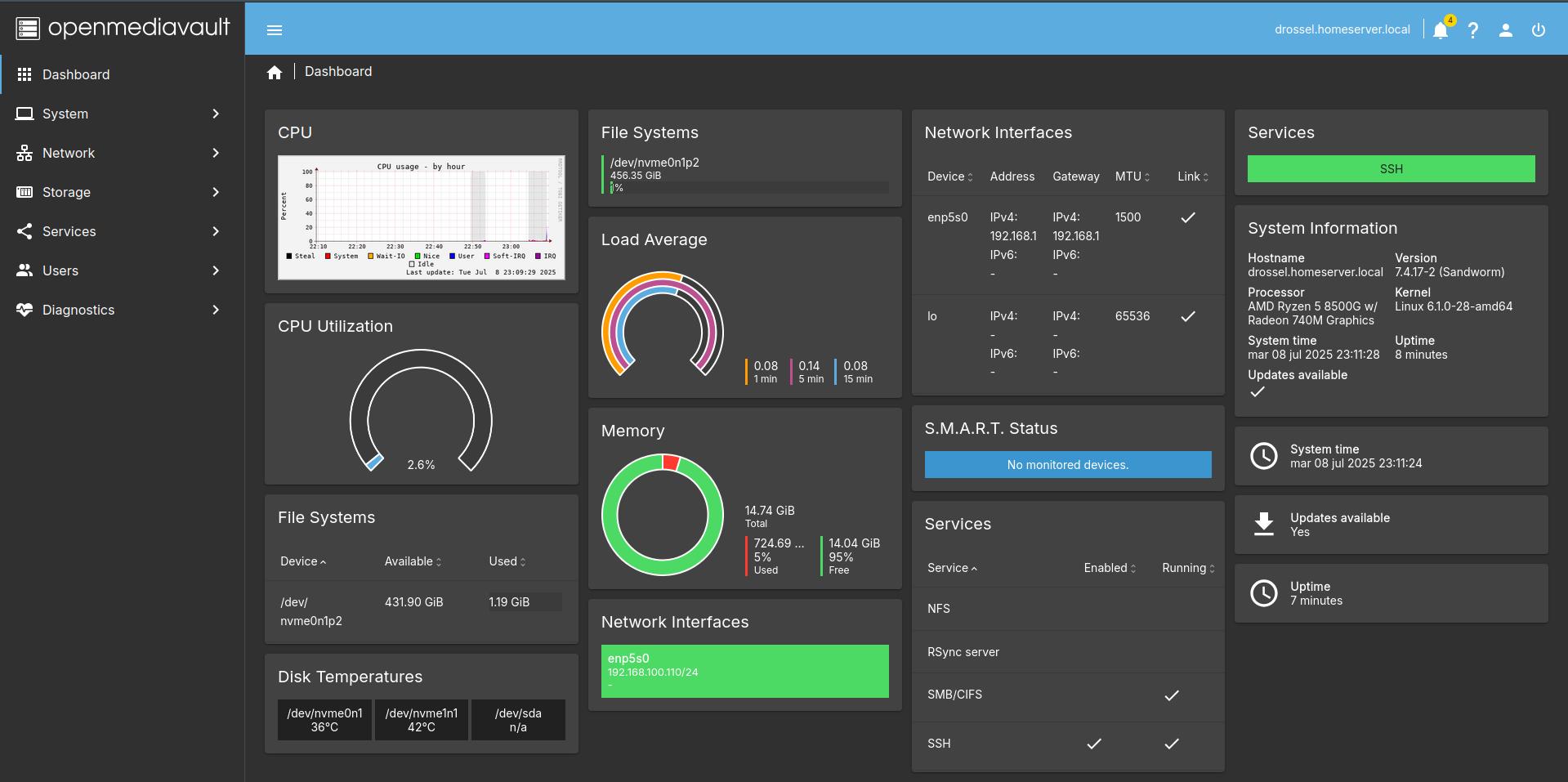Click the green SSH service bar
The image size is (1568, 782).
click(1391, 169)
